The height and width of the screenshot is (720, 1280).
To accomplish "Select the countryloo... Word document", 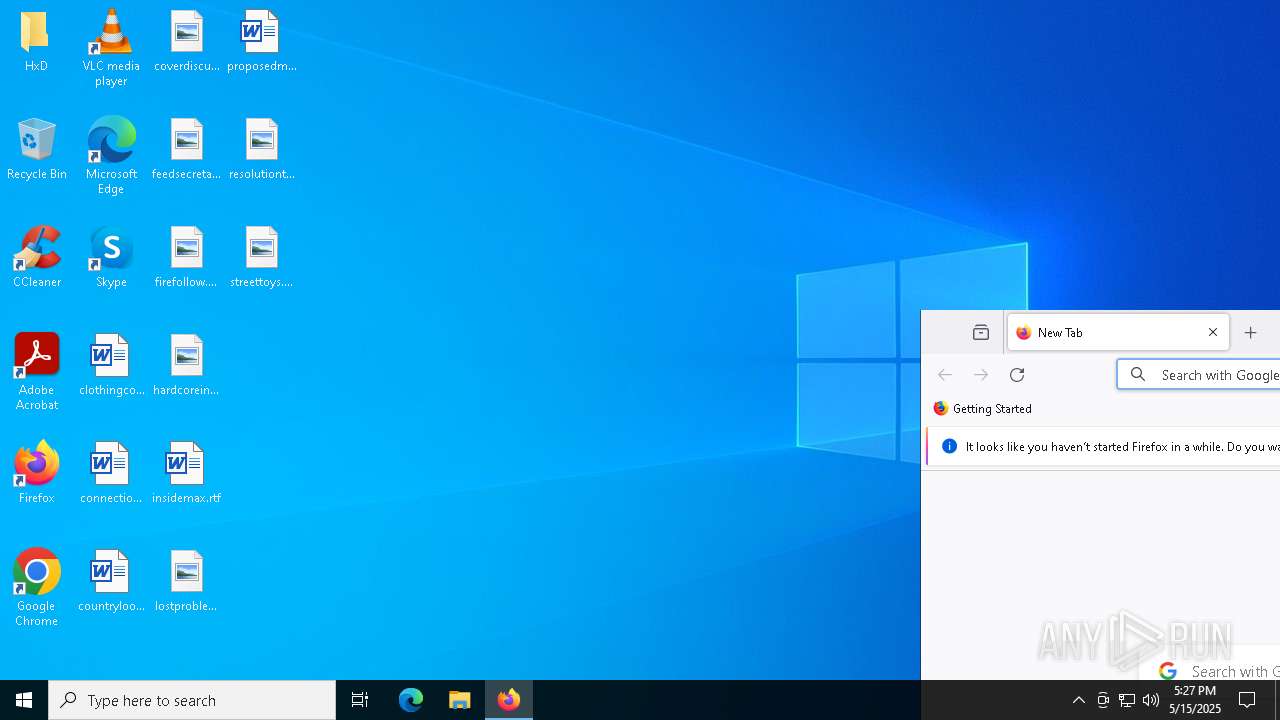I will tap(111, 580).
